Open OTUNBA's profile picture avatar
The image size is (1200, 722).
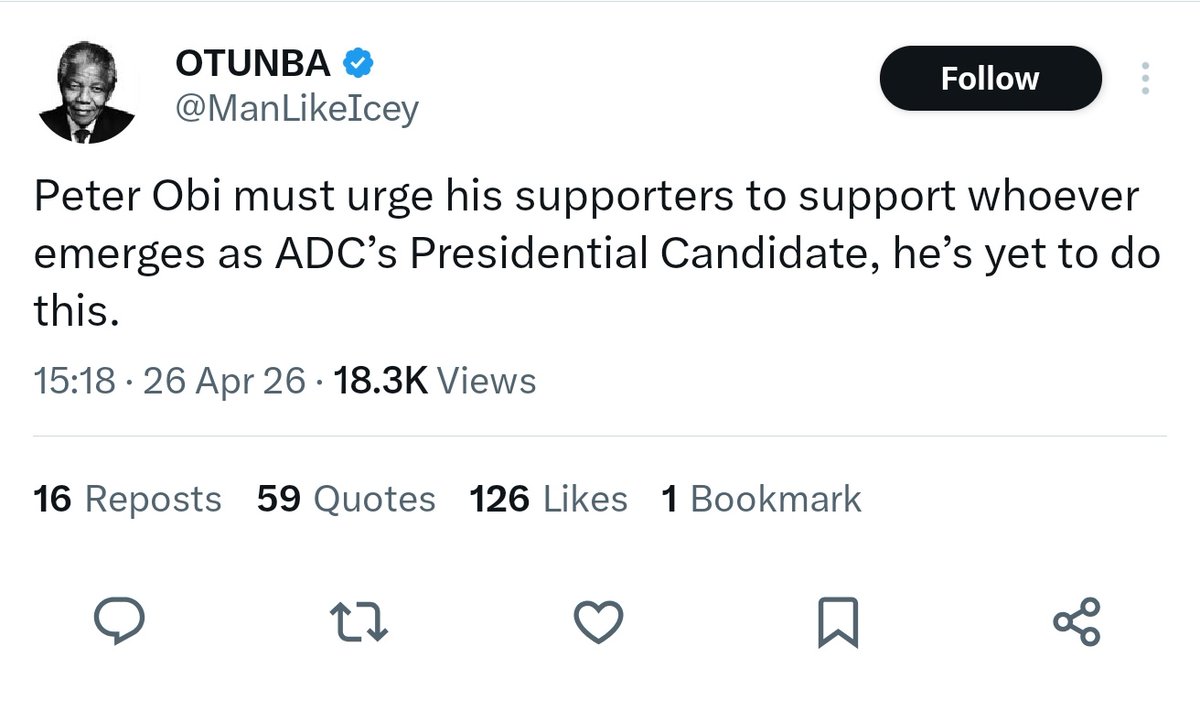click(x=86, y=94)
